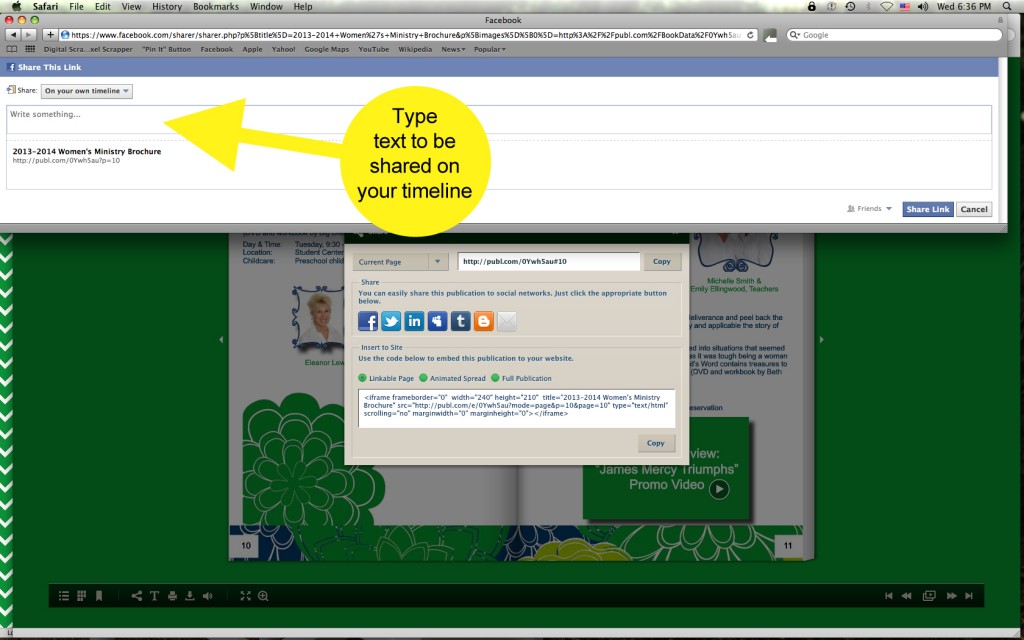Open the Apple menu
Image resolution: width=1024 pixels, height=640 pixels.
(16, 7)
